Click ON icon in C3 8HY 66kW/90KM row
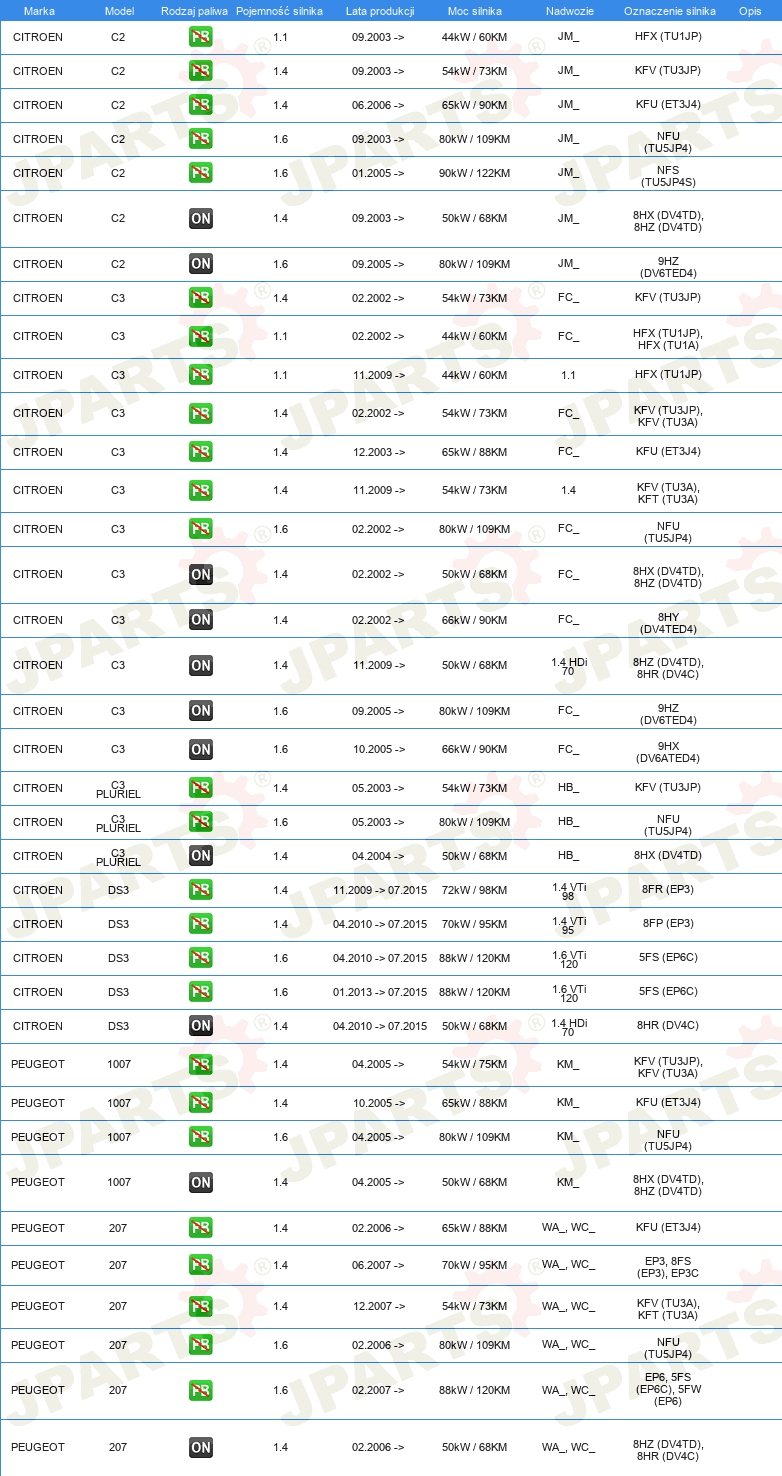 (x=201, y=620)
